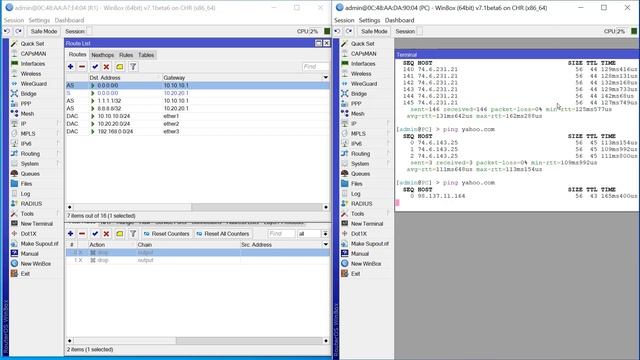Screen dimensions: 640x360
Task: Open Bridge in R1 sidebar
Action: (29, 93)
